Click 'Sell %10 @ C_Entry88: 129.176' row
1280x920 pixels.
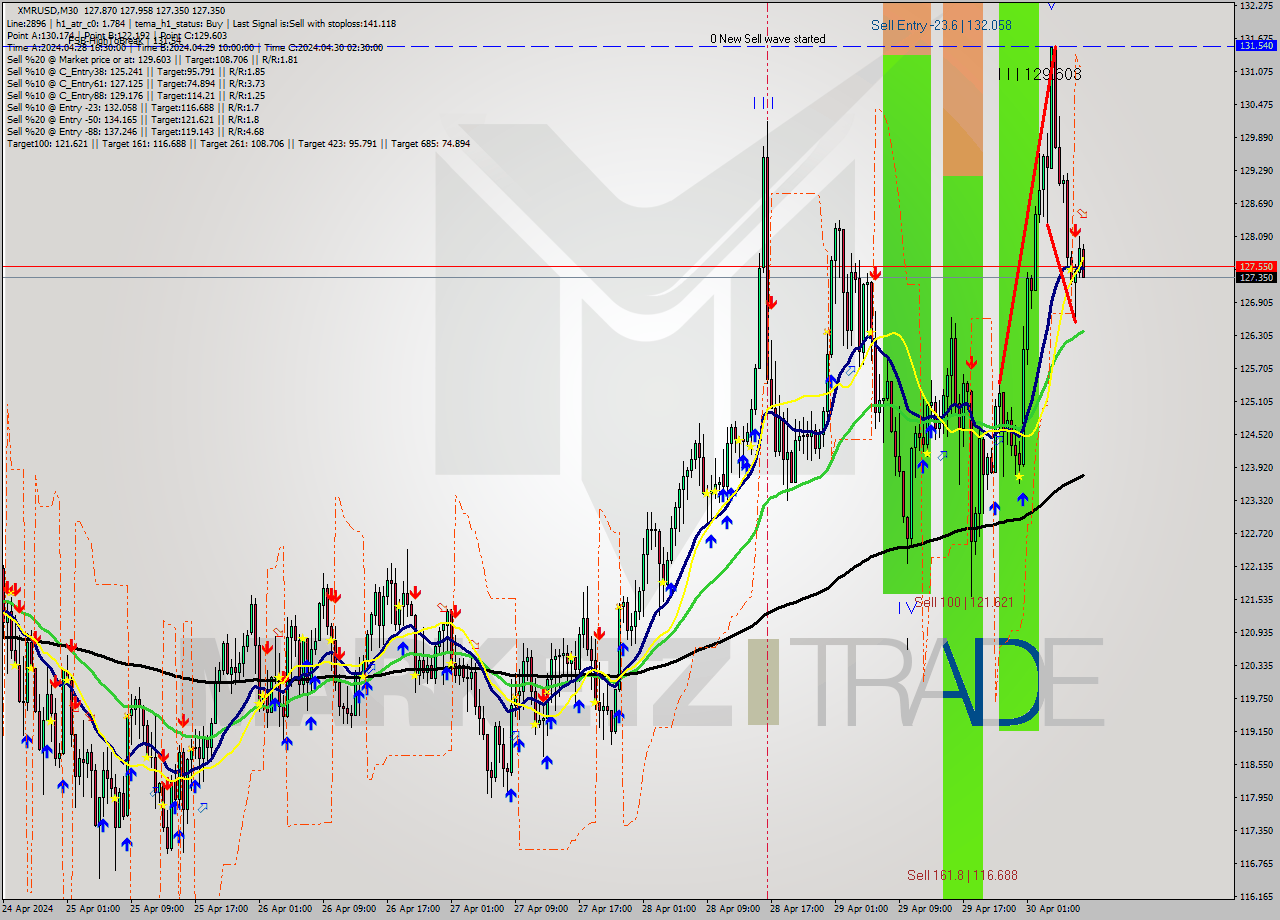135,95
